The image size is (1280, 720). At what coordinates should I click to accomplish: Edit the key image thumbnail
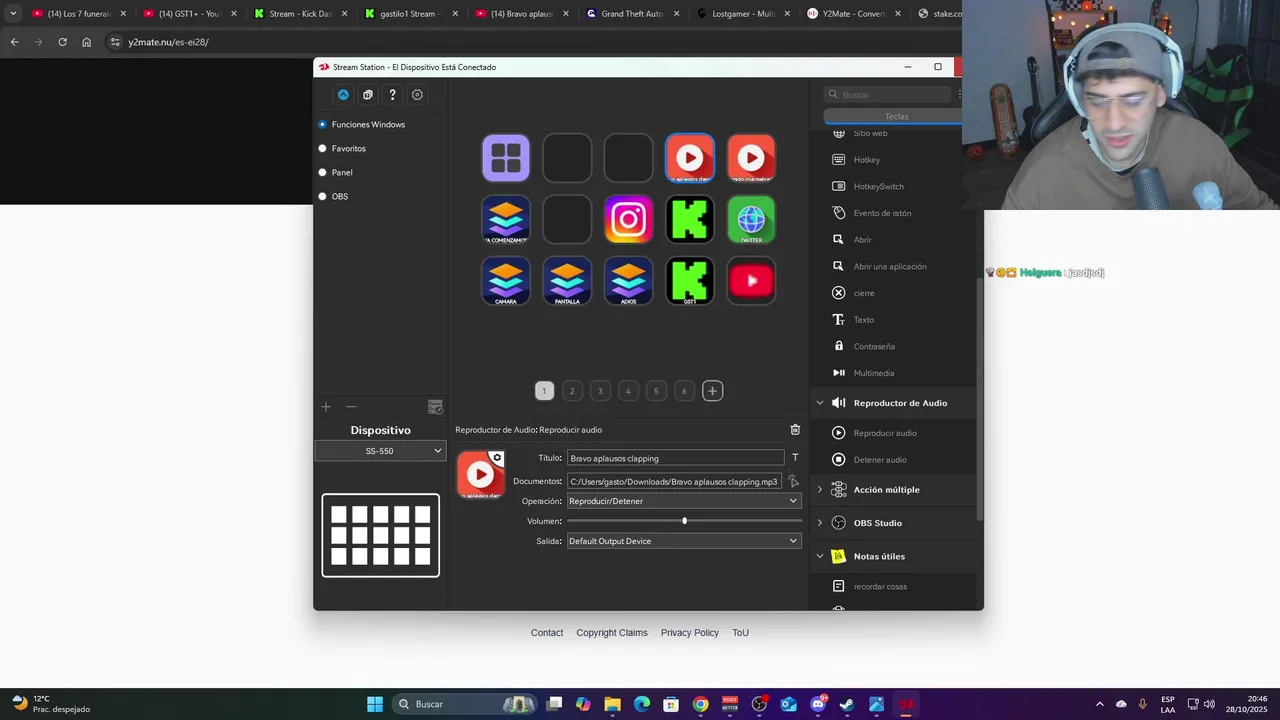point(481,475)
